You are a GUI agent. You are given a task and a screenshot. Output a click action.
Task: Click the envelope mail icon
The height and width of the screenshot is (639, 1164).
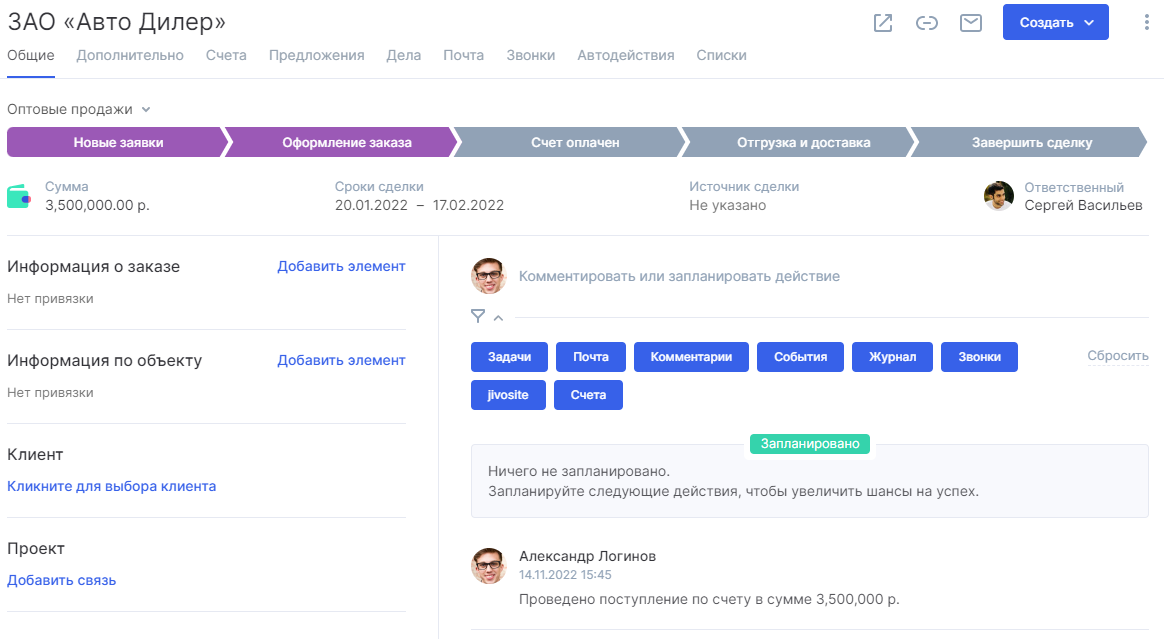971,23
